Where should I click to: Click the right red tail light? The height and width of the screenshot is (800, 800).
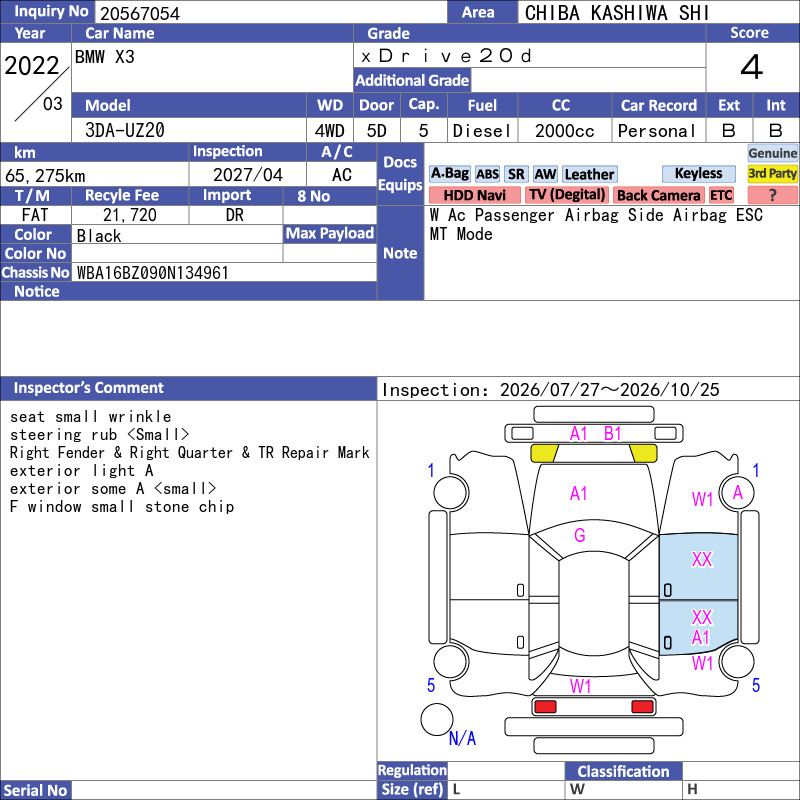642,707
